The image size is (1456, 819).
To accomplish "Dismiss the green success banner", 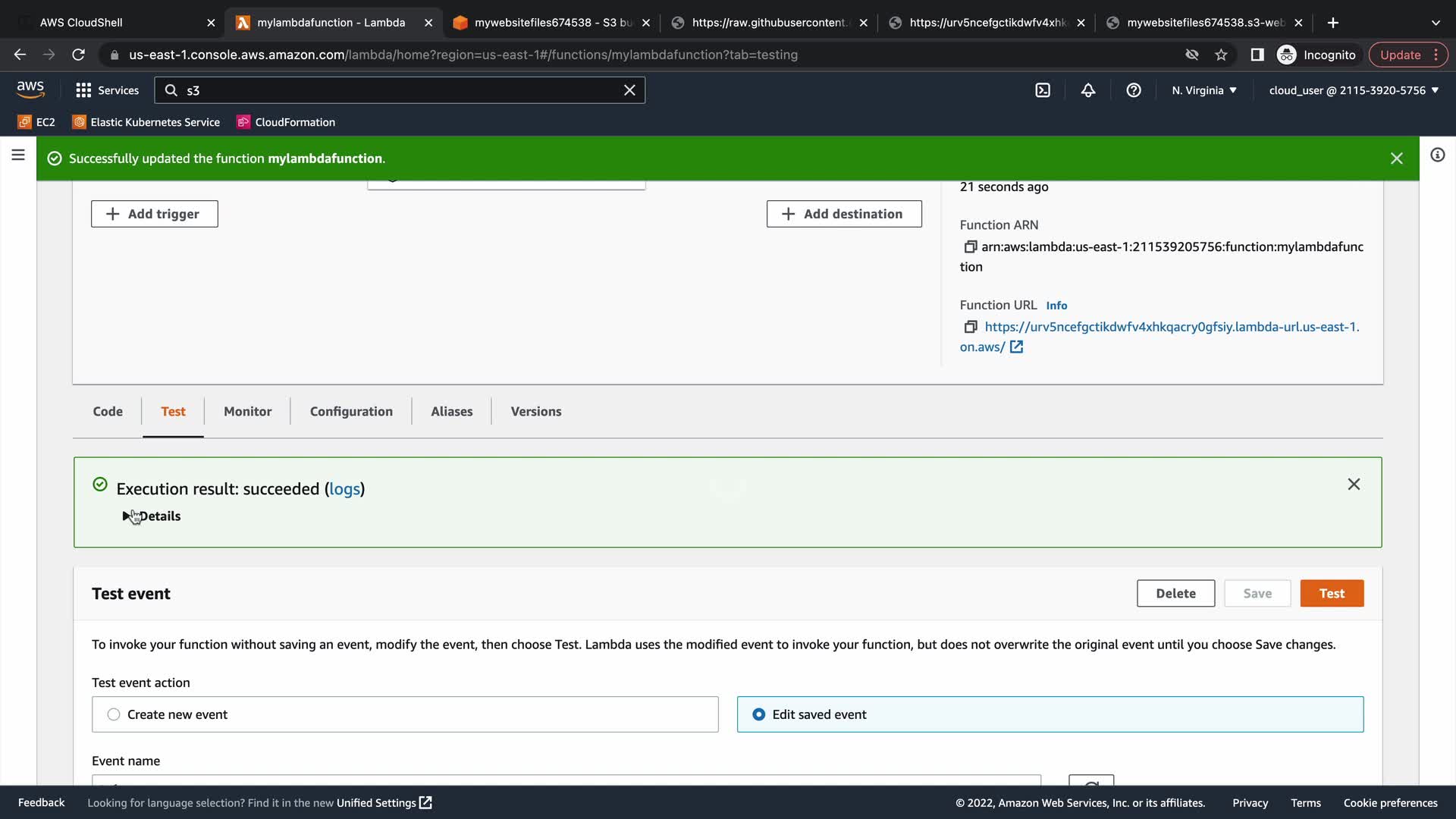I will pos(1397,158).
